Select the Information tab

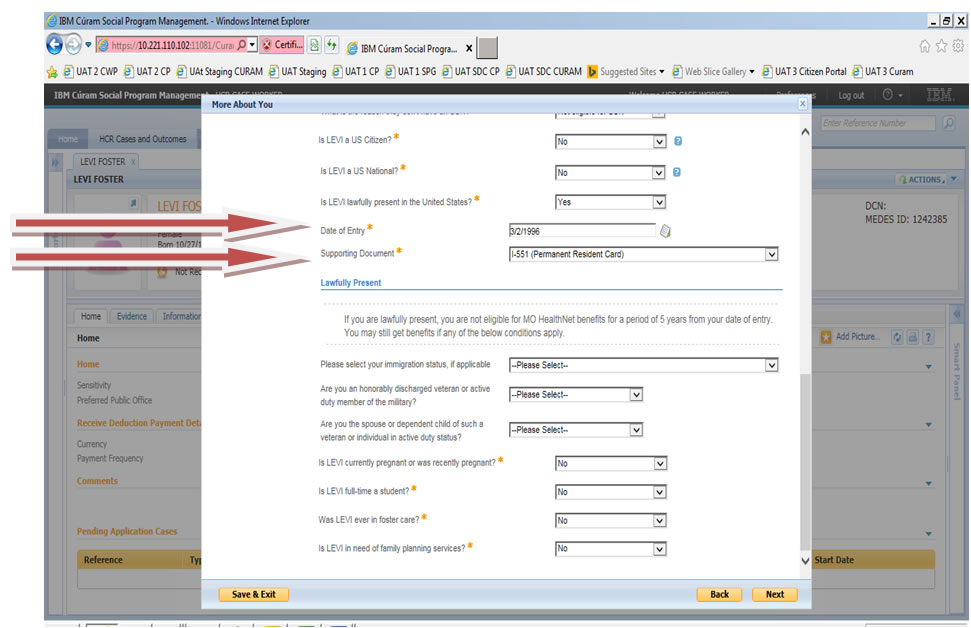[x=180, y=316]
